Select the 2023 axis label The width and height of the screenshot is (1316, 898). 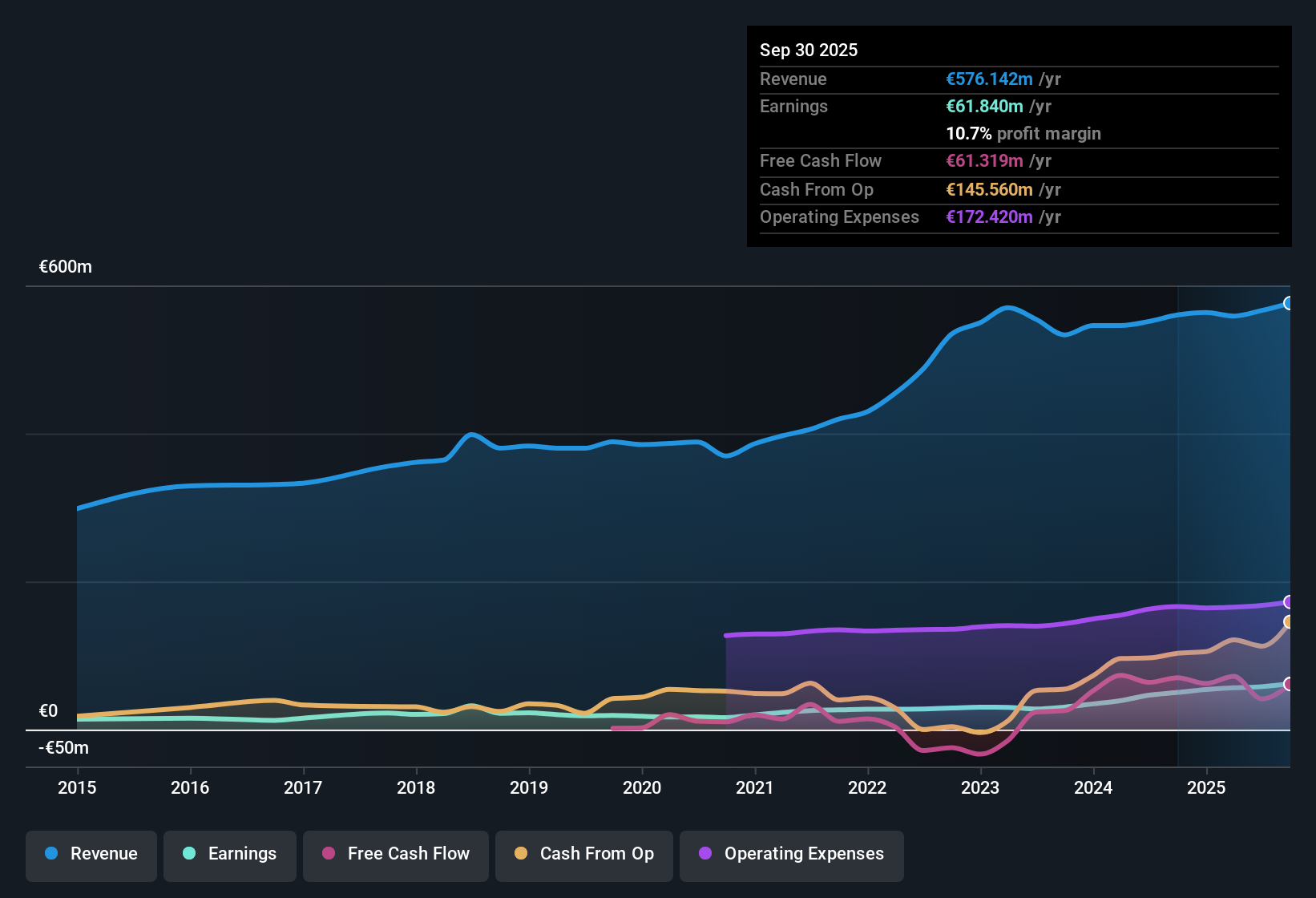tap(979, 788)
